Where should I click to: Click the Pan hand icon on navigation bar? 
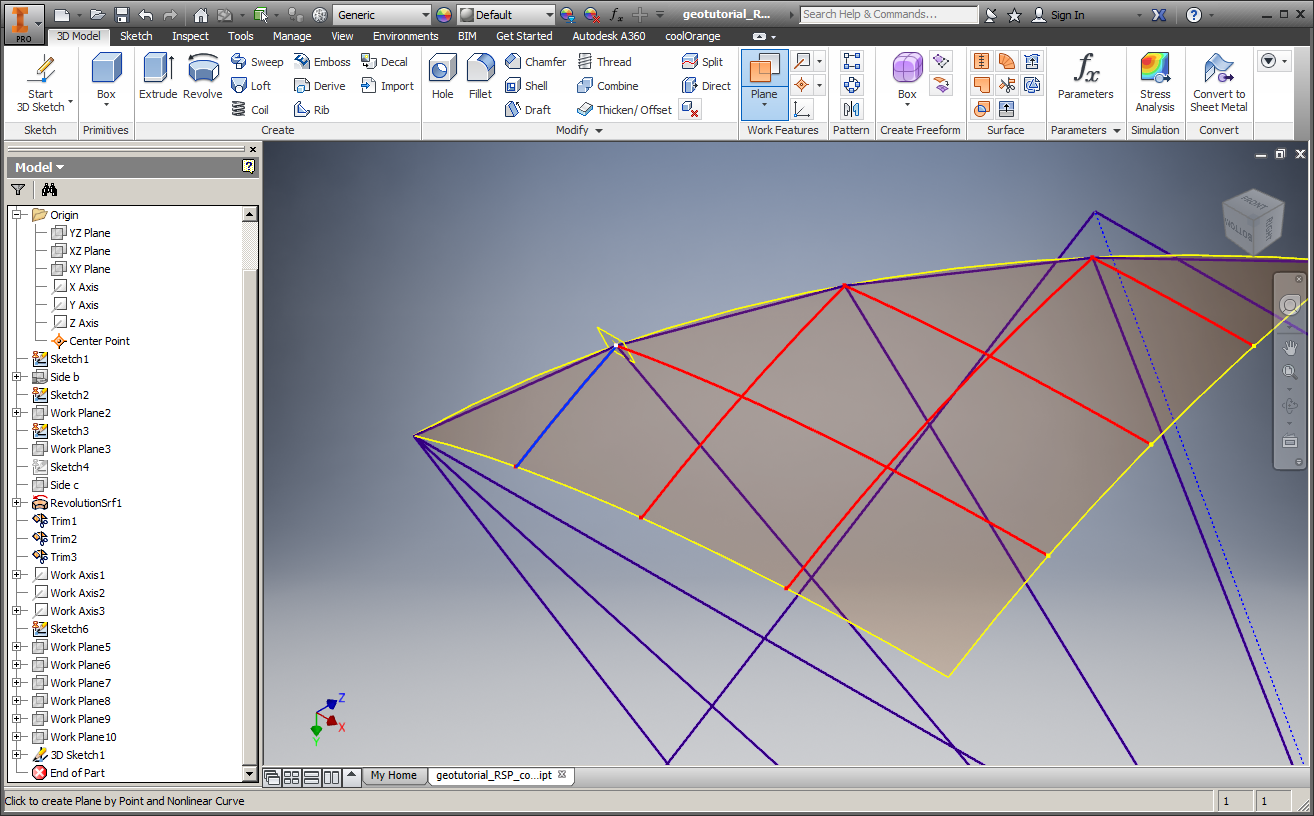pyautogui.click(x=1290, y=348)
